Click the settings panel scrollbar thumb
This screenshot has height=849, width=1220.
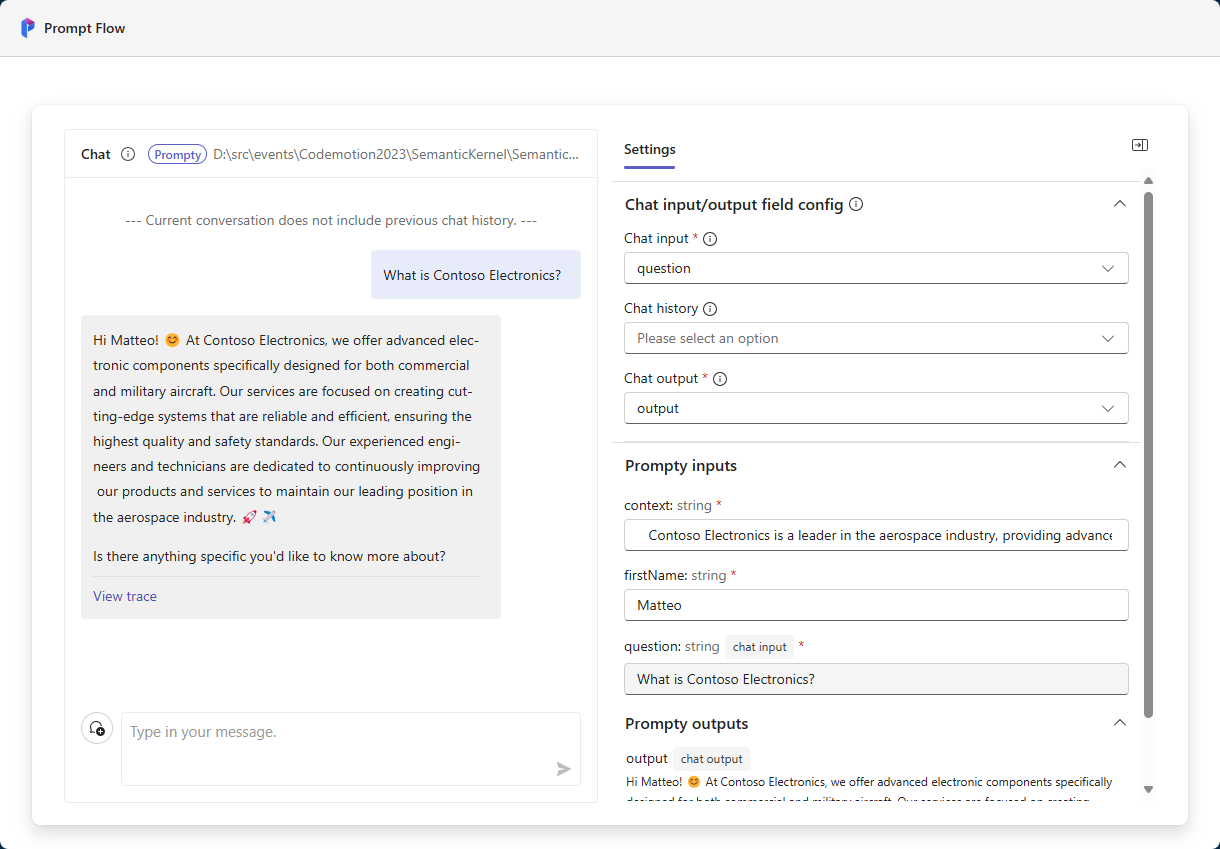pyautogui.click(x=1149, y=455)
